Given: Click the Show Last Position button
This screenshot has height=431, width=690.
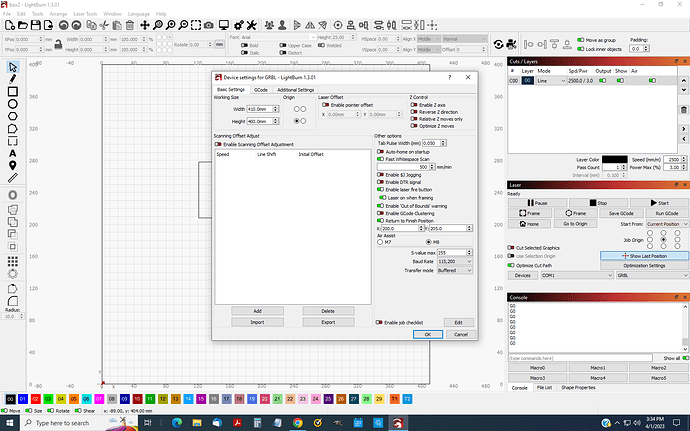Looking at the screenshot, I should click(644, 256).
